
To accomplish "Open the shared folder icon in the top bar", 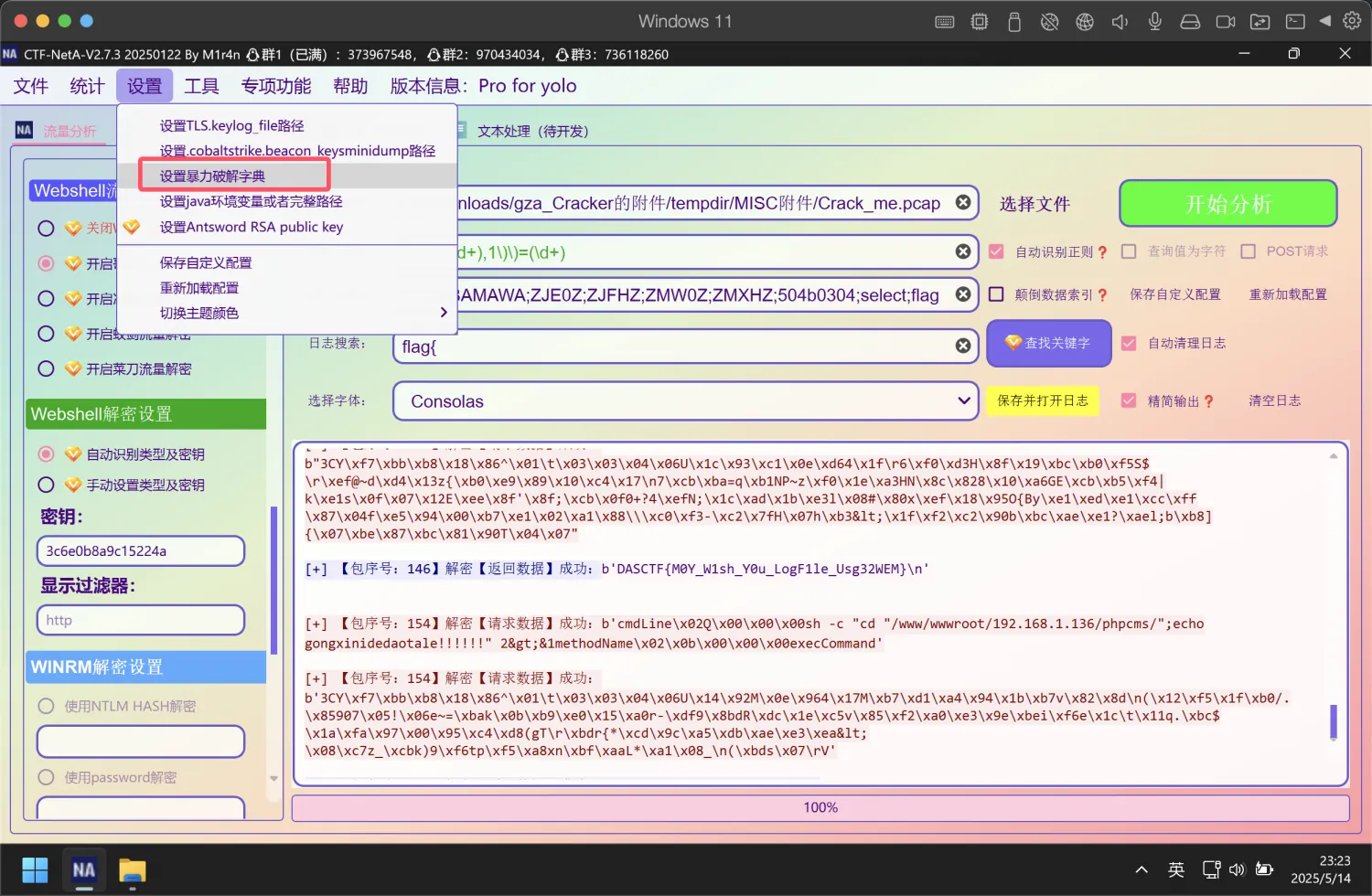I will [1260, 21].
